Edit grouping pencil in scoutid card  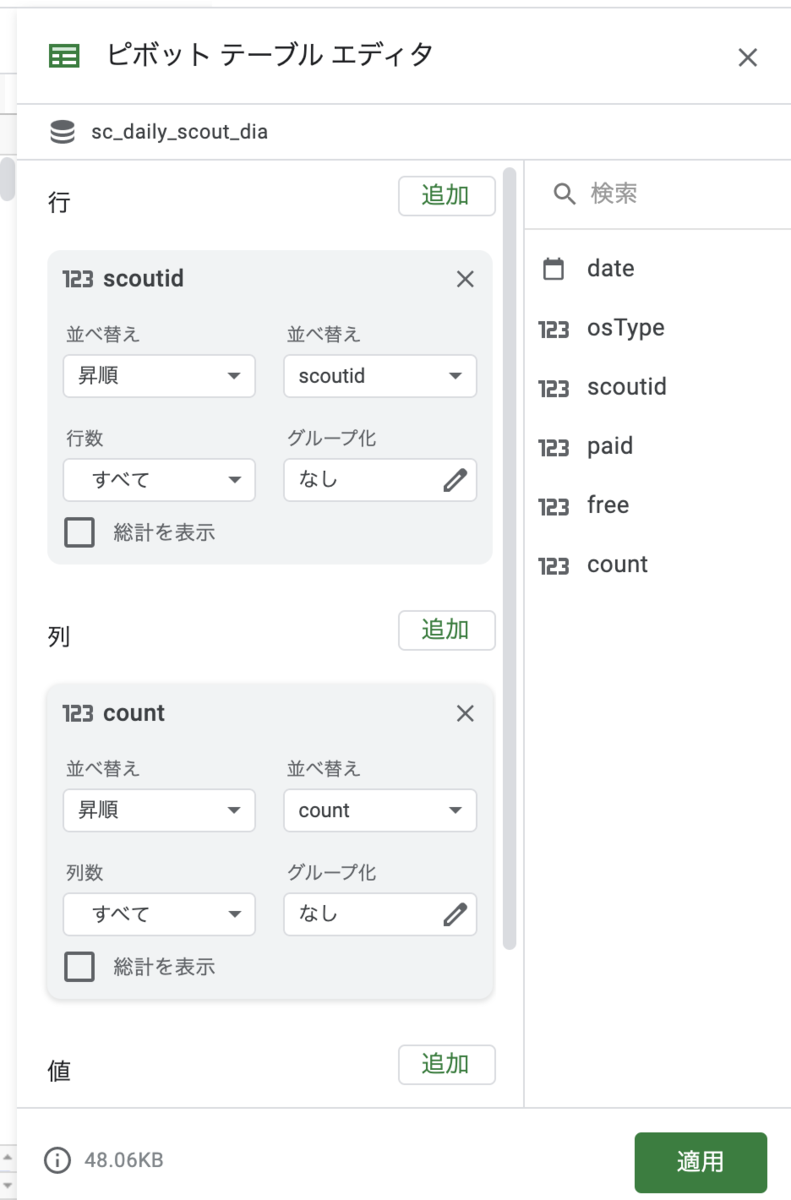455,480
